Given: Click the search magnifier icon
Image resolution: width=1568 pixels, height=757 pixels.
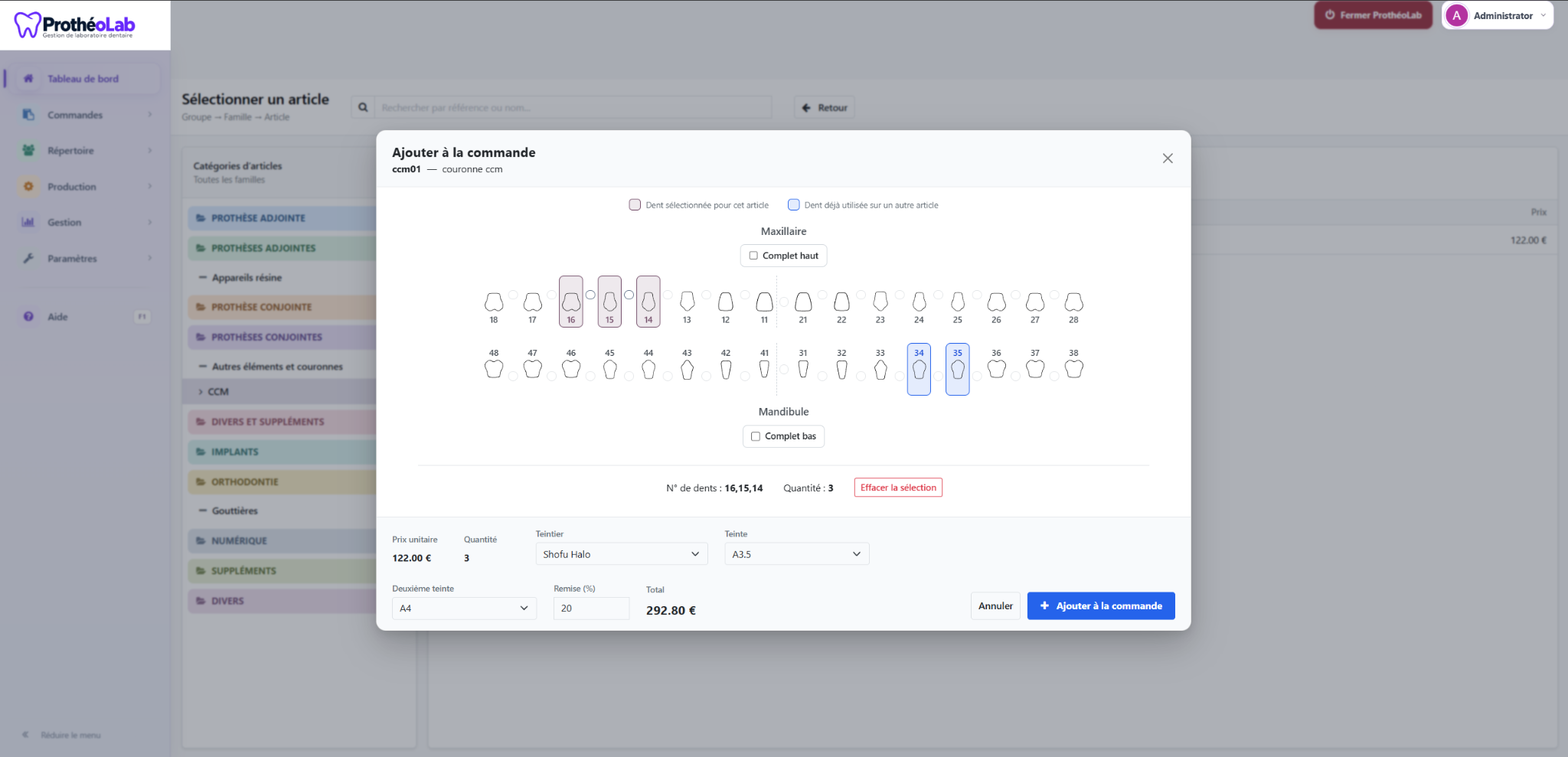Looking at the screenshot, I should tap(363, 108).
